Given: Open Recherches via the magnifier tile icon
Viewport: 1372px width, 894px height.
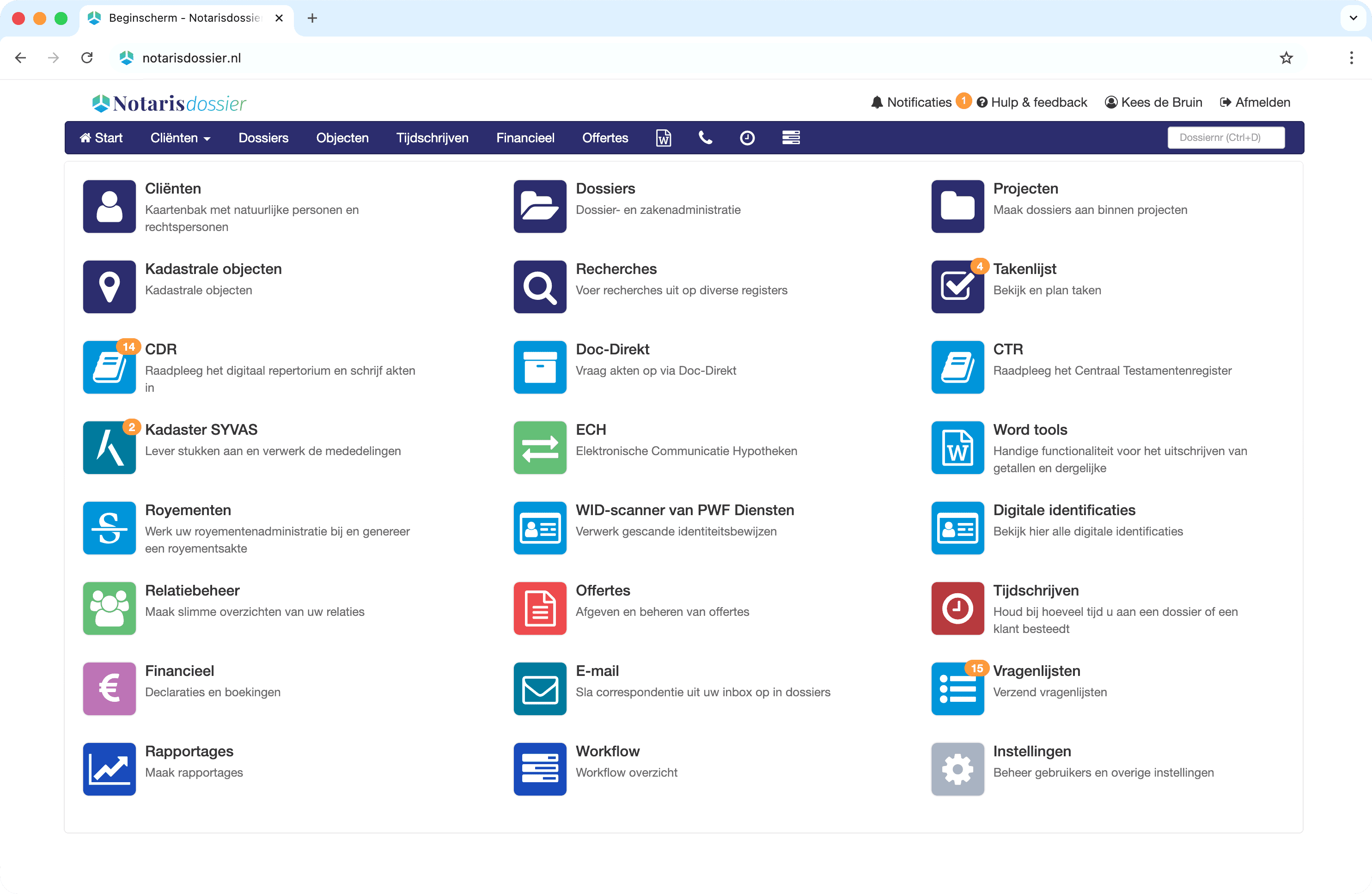Looking at the screenshot, I should click(540, 286).
